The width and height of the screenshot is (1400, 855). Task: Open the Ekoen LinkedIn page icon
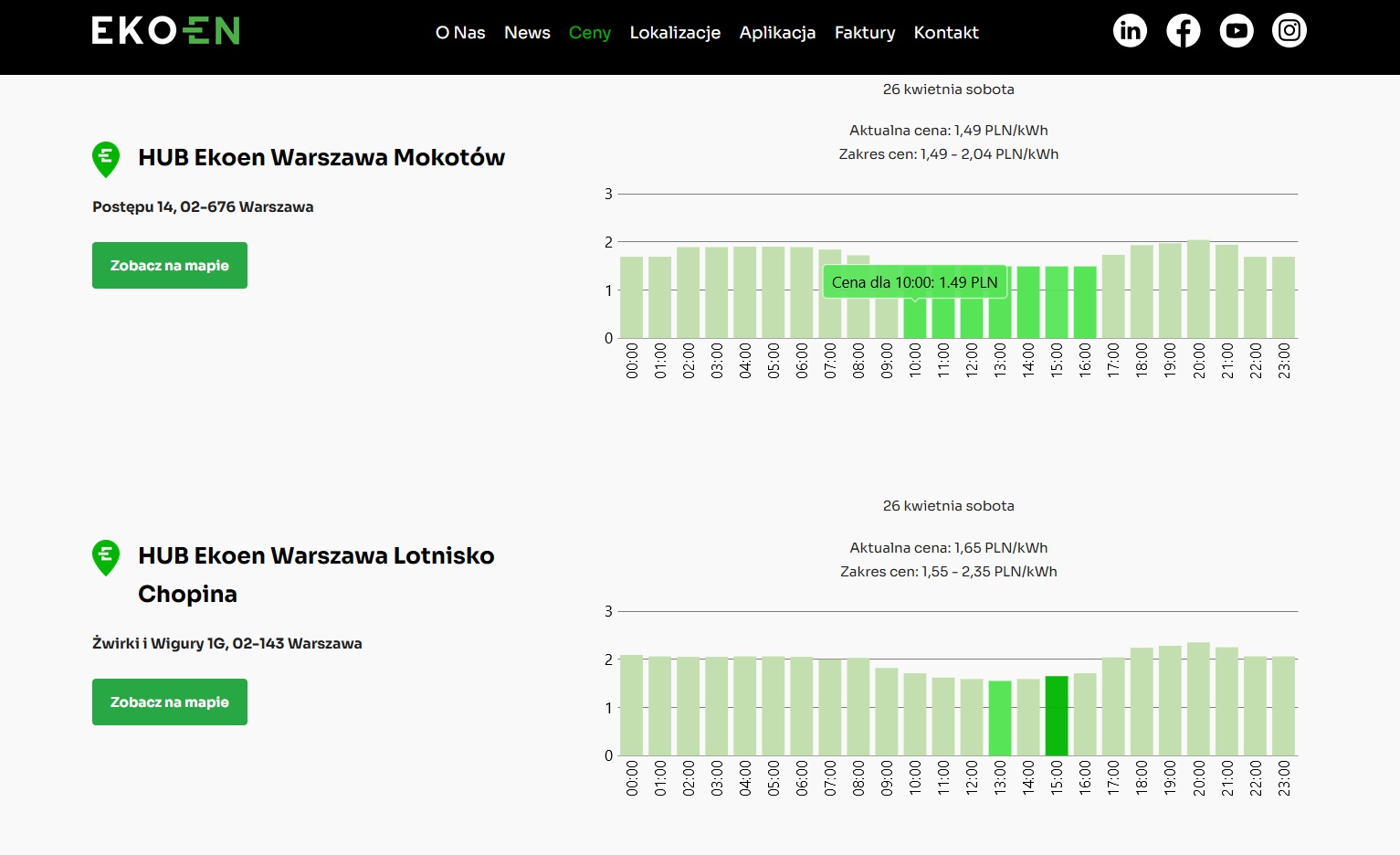tap(1130, 31)
